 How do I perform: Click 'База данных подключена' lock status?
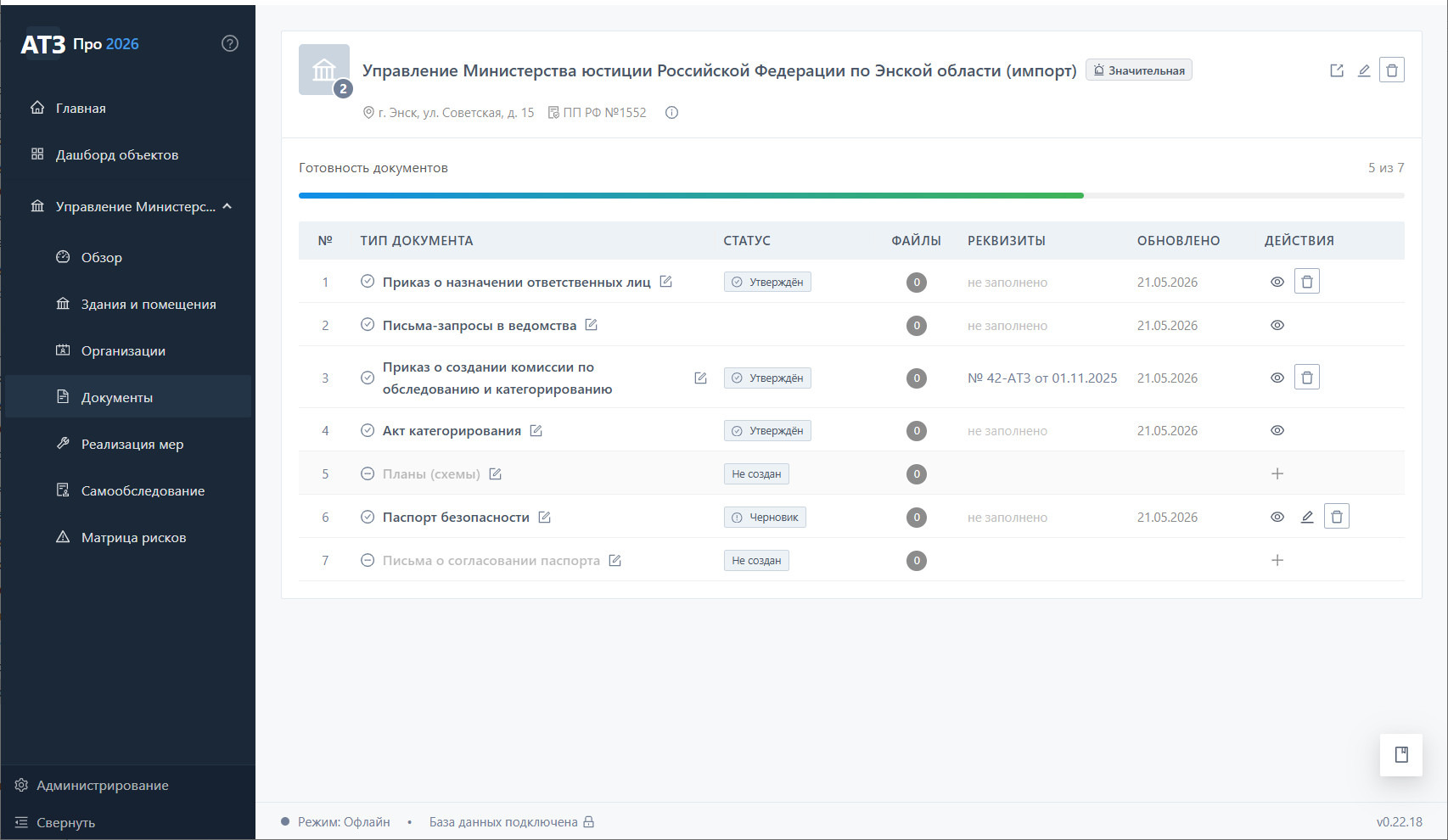click(512, 821)
